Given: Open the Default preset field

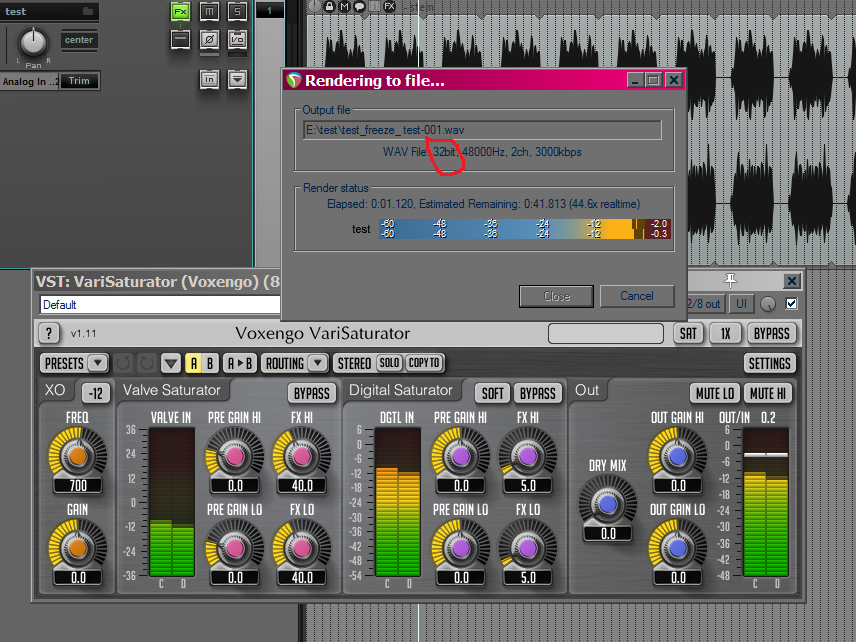Looking at the screenshot, I should coord(160,305).
